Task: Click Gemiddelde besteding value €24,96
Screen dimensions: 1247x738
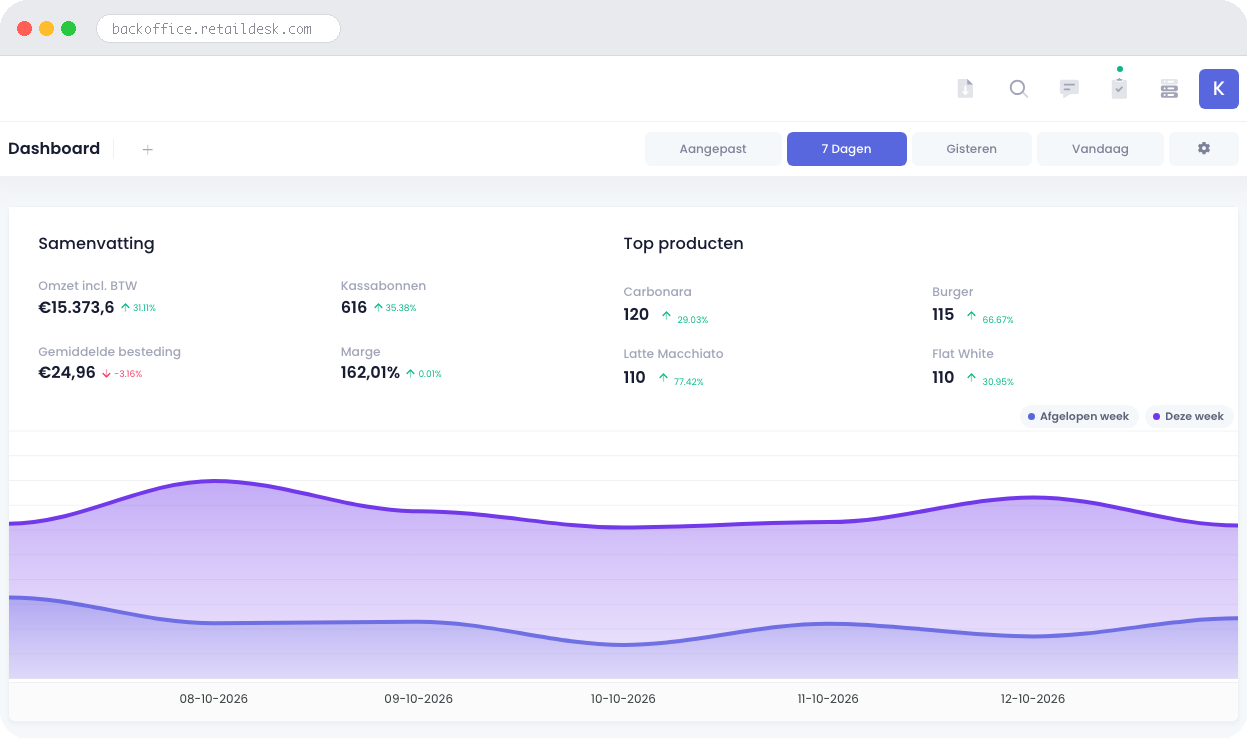Action: 67,373
